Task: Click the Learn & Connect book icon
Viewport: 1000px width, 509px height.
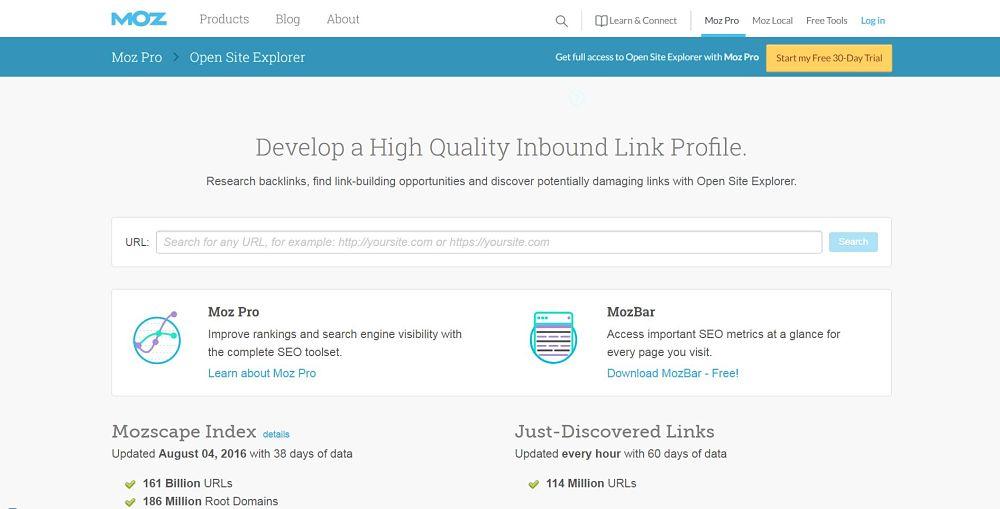Action: coord(601,21)
